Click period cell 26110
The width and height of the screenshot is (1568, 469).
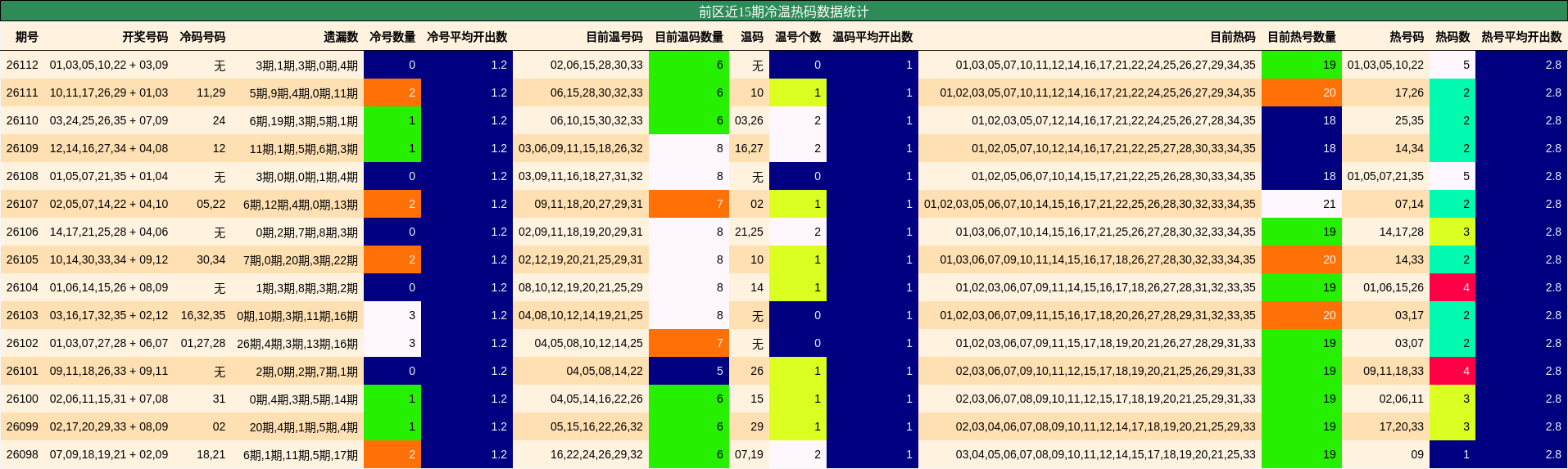click(x=22, y=120)
